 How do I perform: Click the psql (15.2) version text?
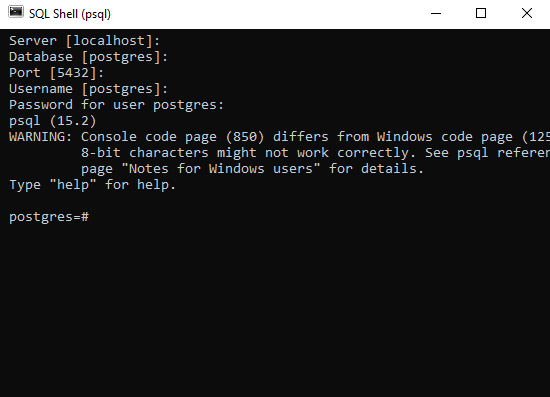click(53, 121)
